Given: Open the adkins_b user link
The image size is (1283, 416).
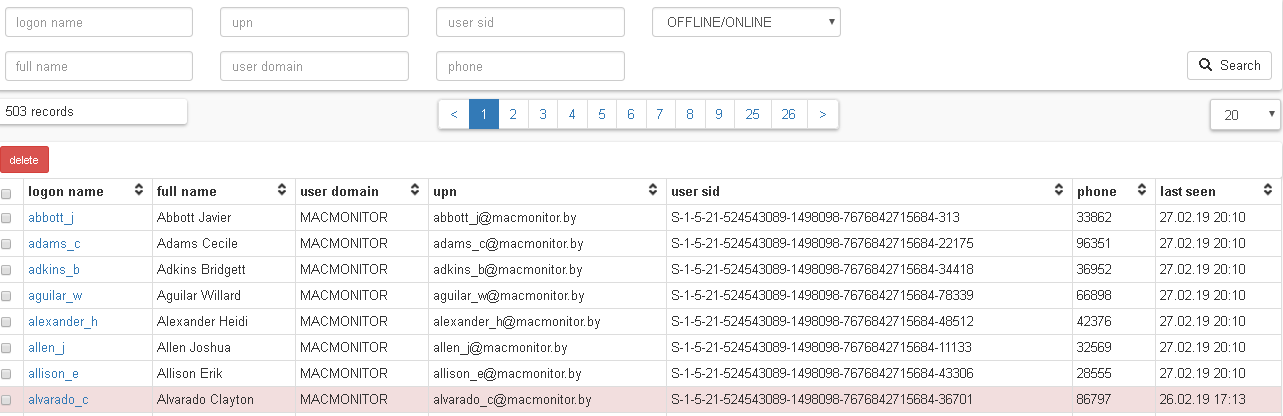Looking at the screenshot, I should (x=54, y=270).
